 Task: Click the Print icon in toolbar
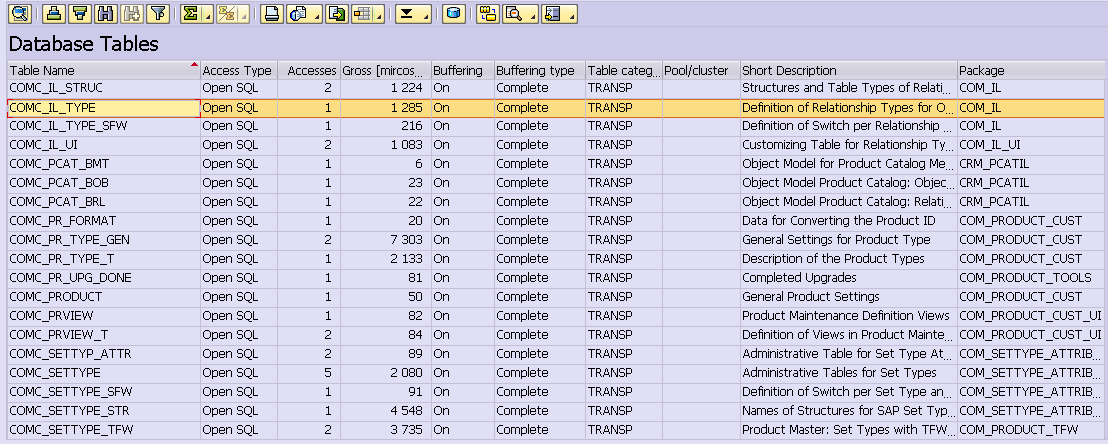click(x=271, y=13)
